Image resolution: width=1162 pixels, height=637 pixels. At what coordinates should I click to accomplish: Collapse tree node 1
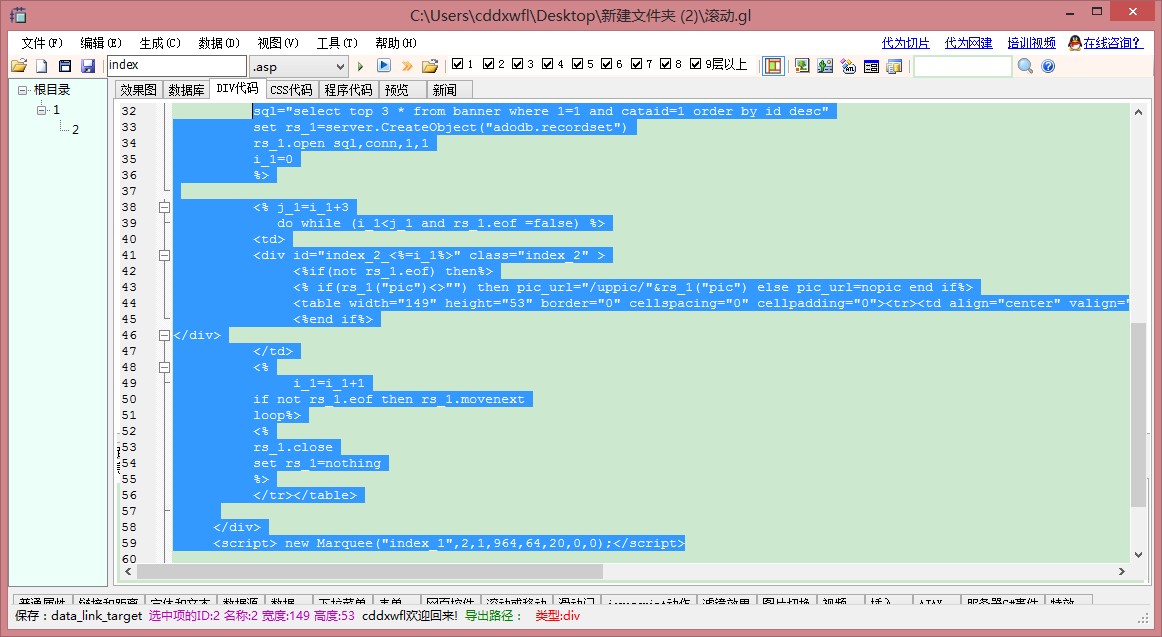42,110
